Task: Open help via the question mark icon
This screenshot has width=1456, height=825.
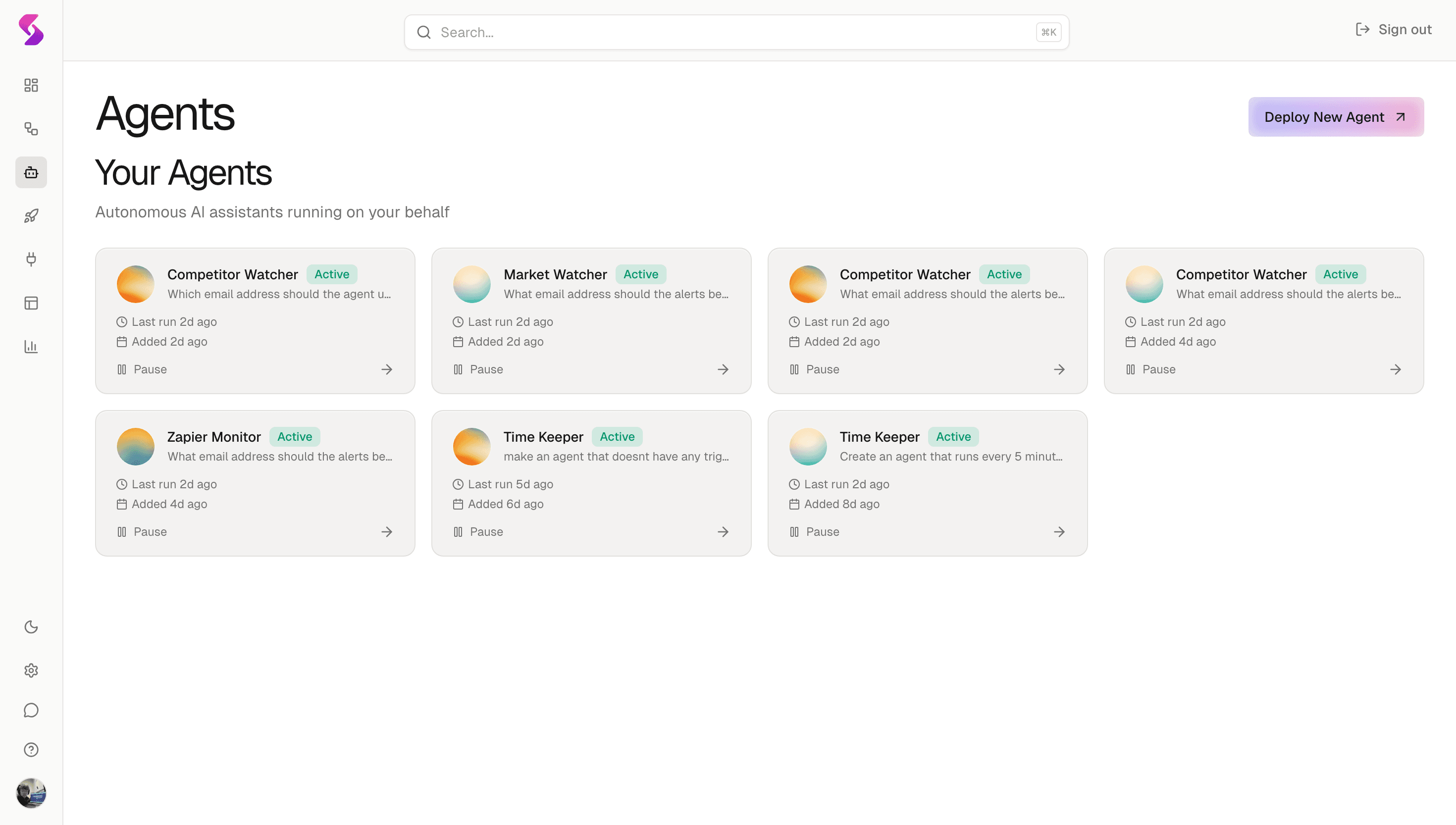Action: click(31, 750)
